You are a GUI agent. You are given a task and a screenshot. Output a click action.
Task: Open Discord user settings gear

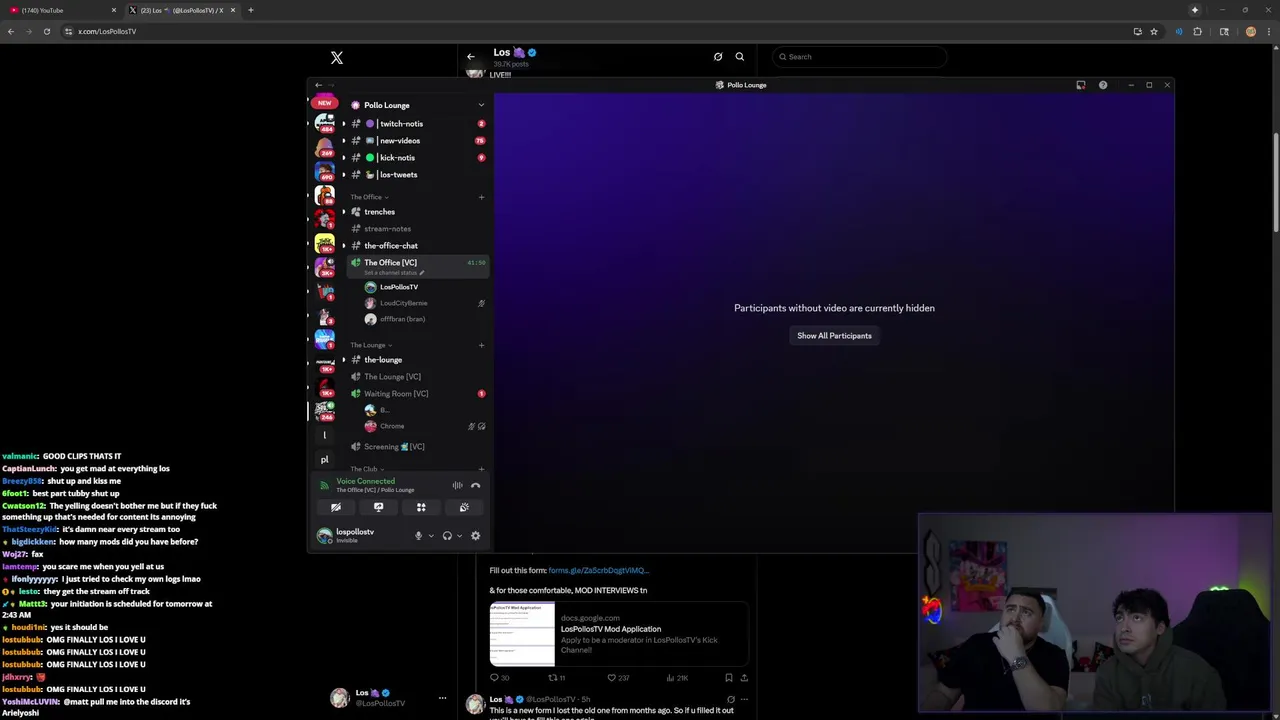tap(475, 536)
